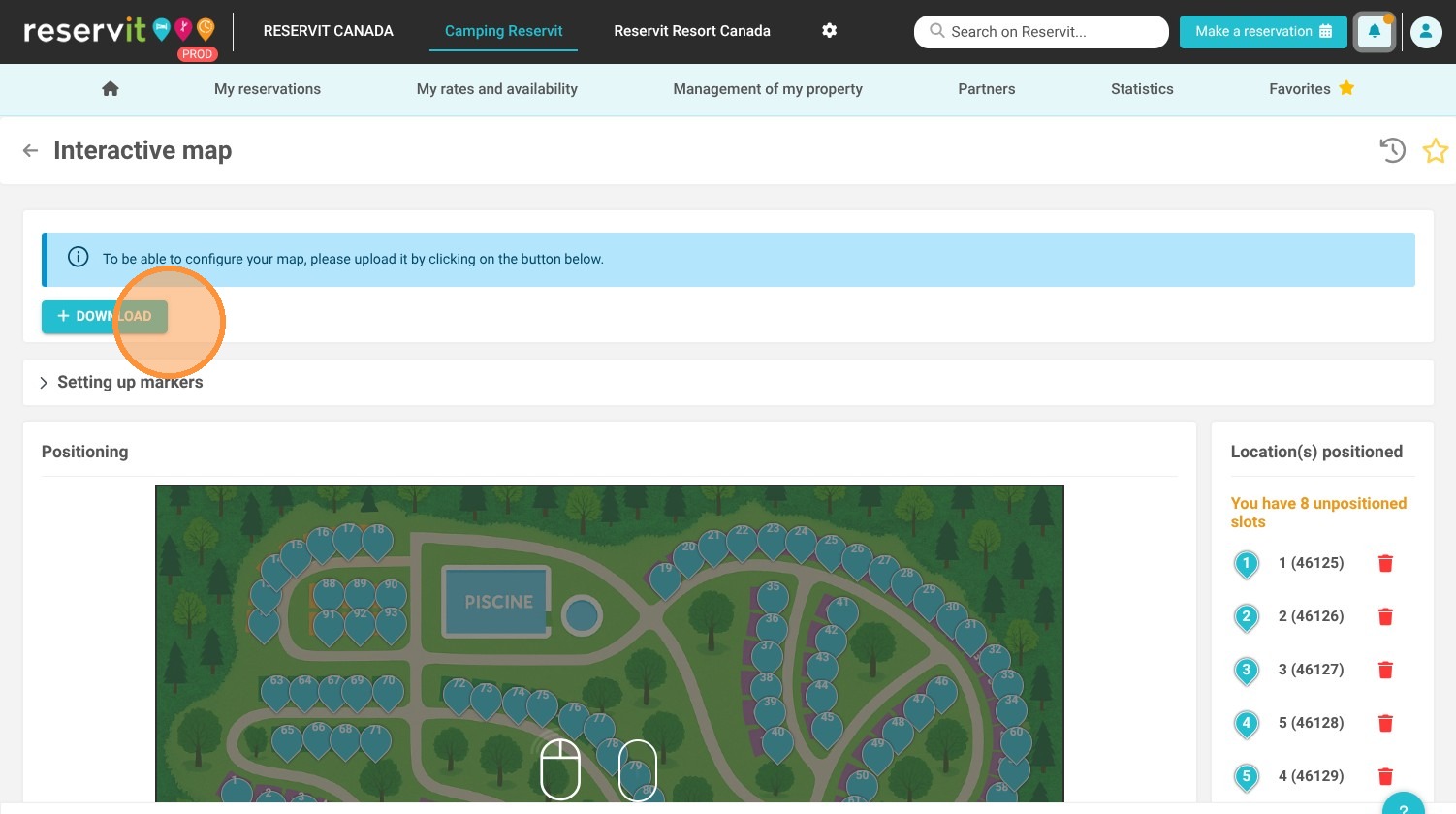This screenshot has height=814, width=1456.
Task: Delete positioned location 4 (46129)
Action: pos(1385,776)
